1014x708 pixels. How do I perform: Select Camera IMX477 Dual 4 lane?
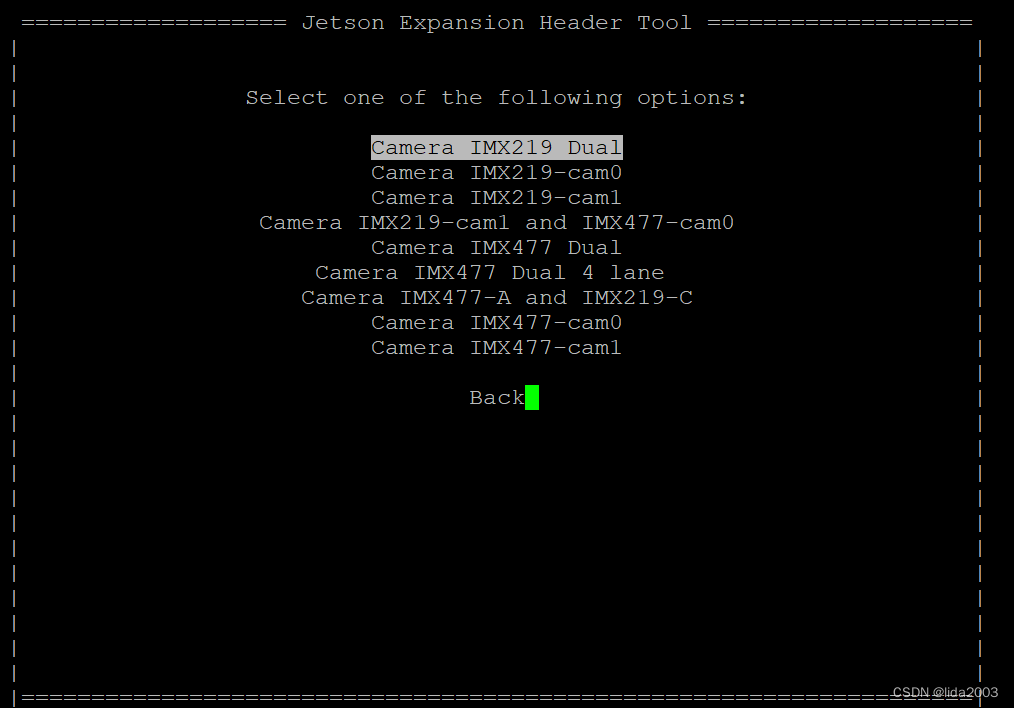click(490, 272)
